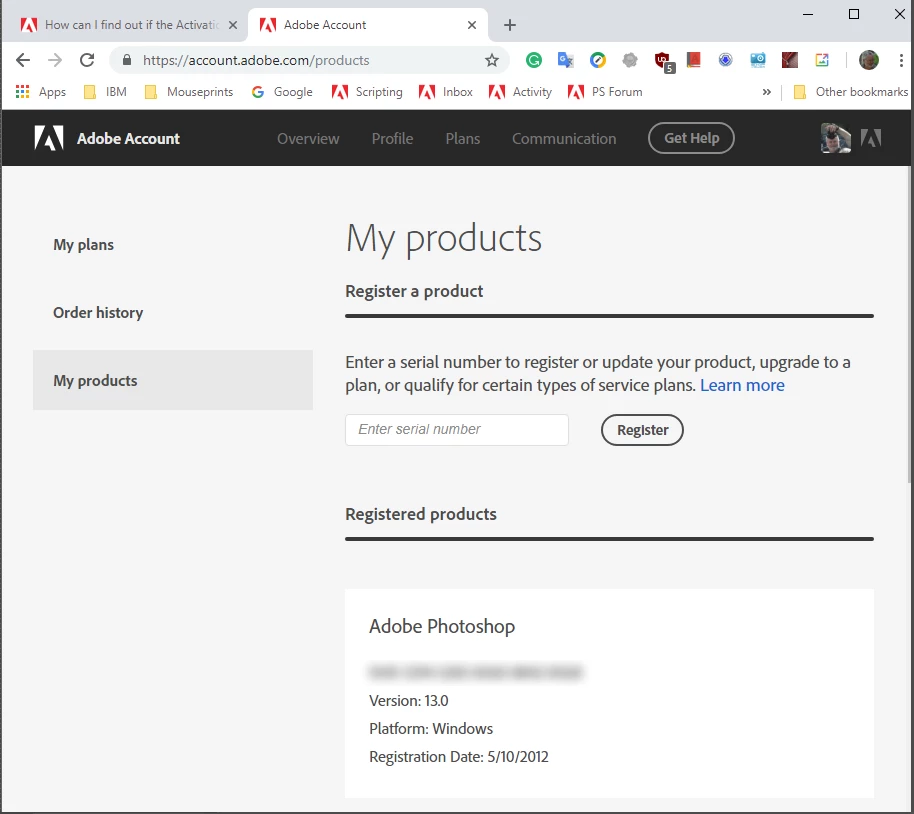Follow the Learn more link
The width and height of the screenshot is (914, 814).
(742, 385)
